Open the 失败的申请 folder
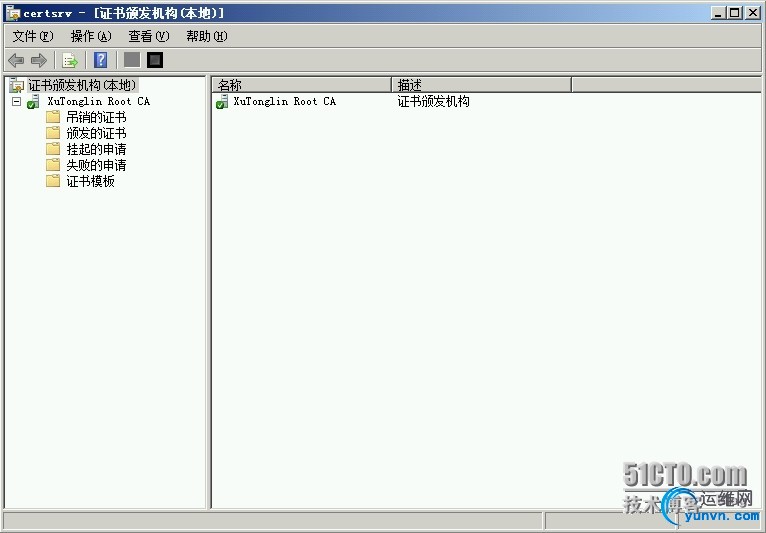The width and height of the screenshot is (766, 533). (x=96, y=165)
